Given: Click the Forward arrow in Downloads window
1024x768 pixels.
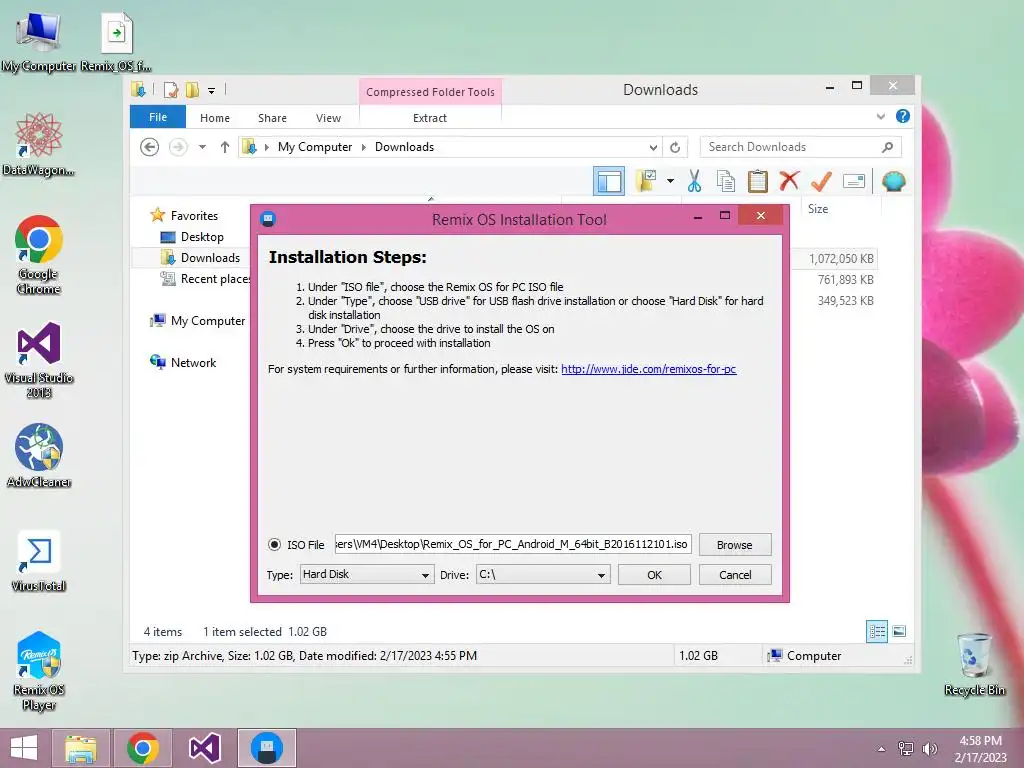Looking at the screenshot, I should pyautogui.click(x=178, y=147).
